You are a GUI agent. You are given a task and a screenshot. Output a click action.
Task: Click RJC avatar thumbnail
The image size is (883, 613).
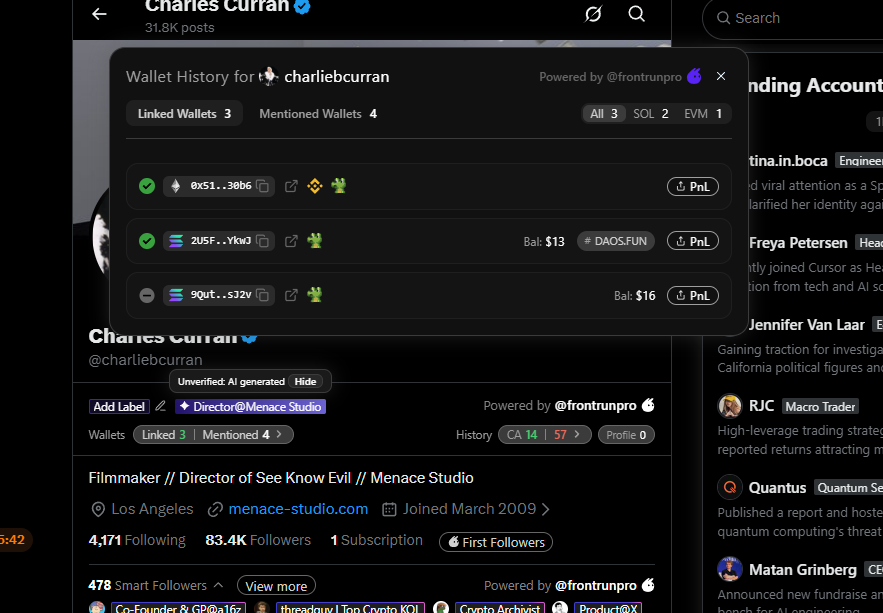point(730,406)
